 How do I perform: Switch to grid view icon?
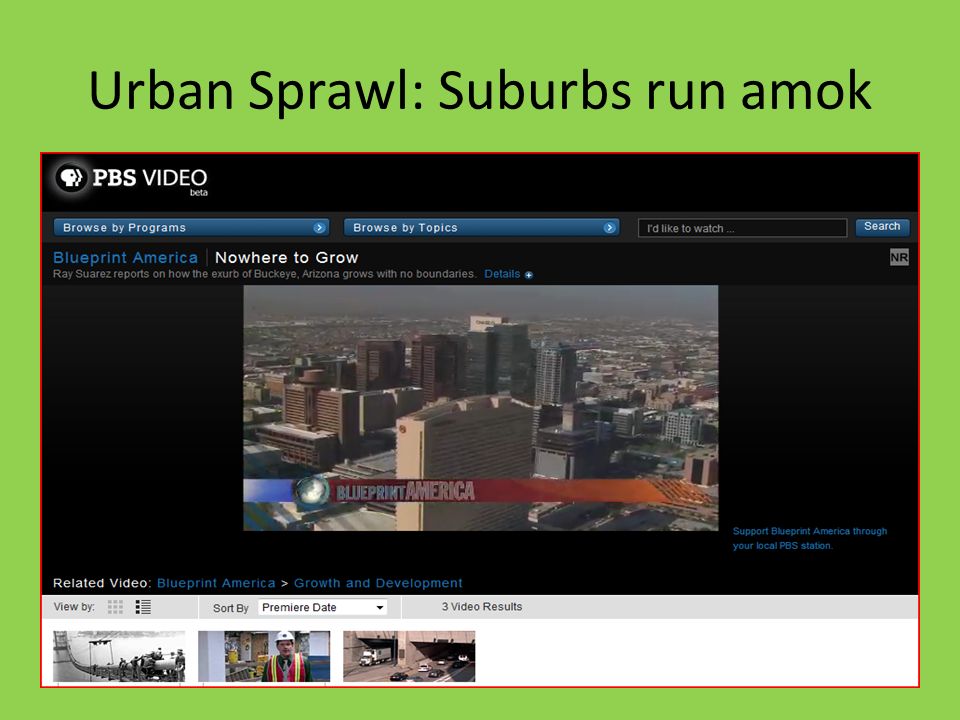(115, 607)
